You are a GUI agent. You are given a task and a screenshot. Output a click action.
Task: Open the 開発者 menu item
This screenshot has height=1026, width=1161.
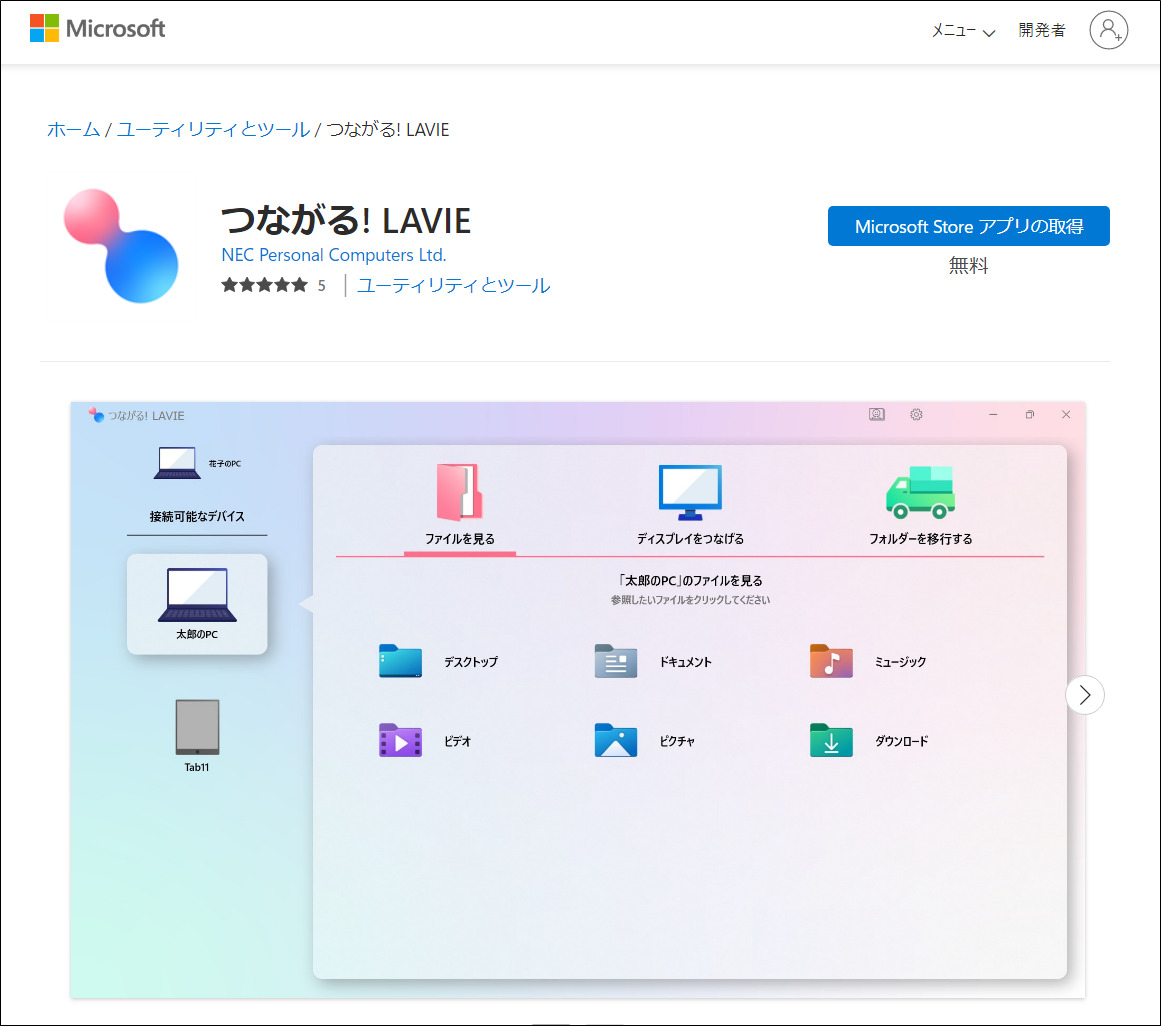(1042, 31)
